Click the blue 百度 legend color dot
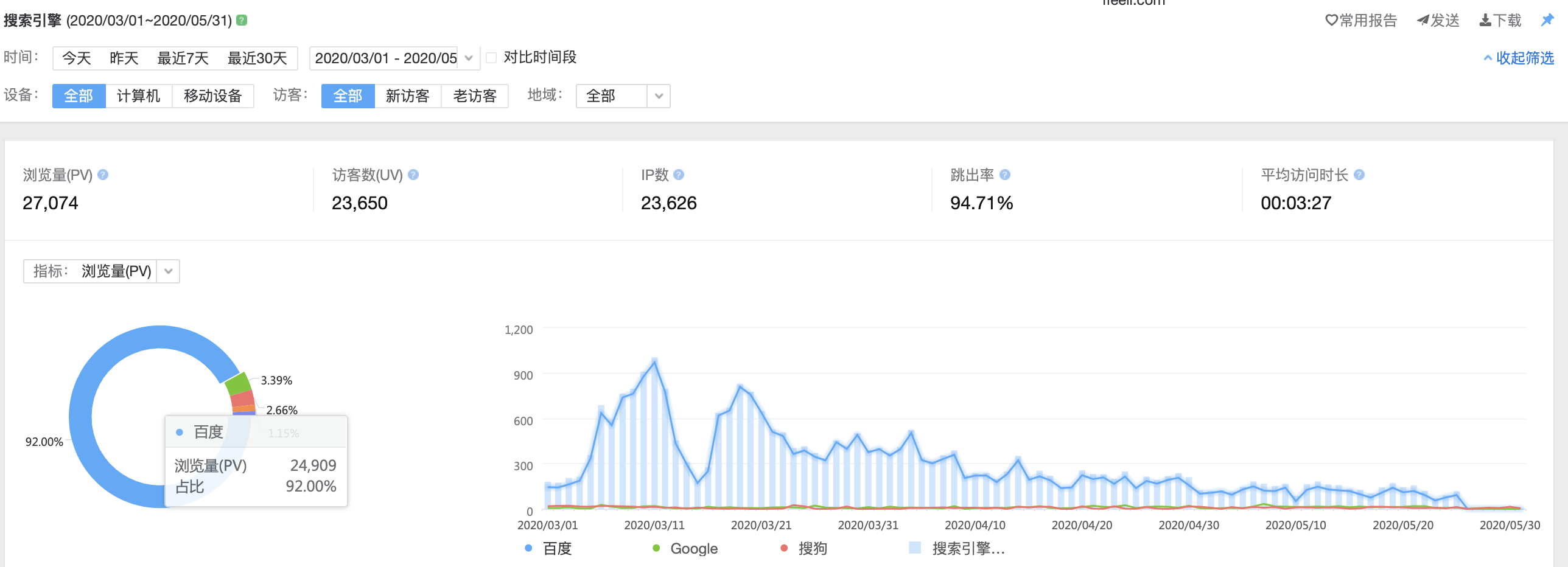This screenshot has width=1568, height=567. 528,548
